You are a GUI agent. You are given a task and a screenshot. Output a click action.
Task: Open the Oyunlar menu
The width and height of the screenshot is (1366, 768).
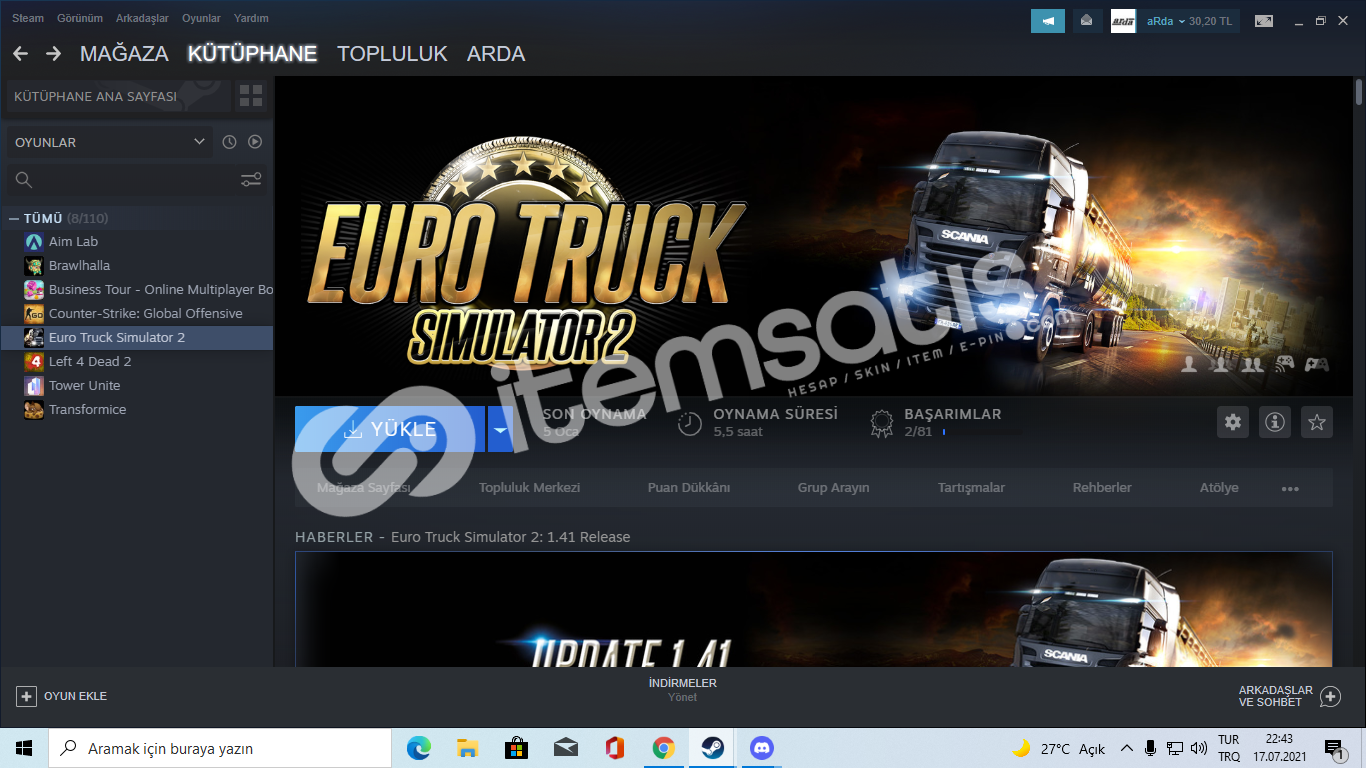click(201, 18)
